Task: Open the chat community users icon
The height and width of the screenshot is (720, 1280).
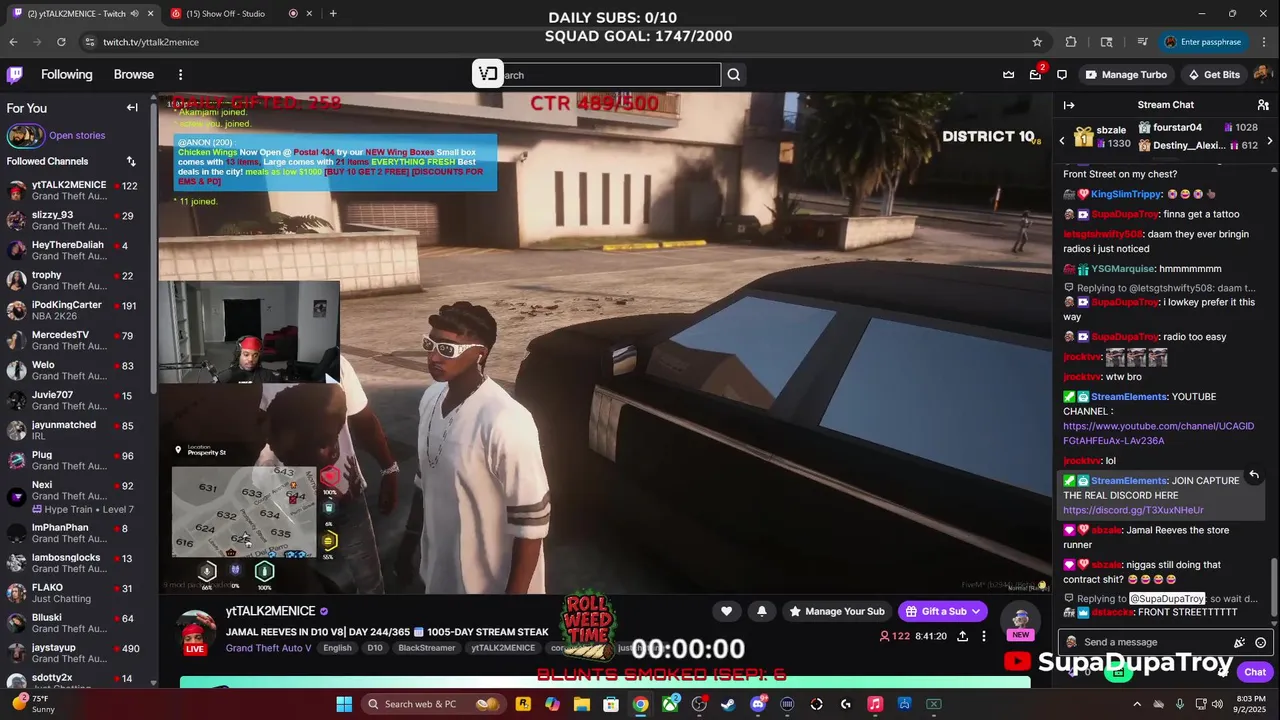Action: tap(1263, 105)
